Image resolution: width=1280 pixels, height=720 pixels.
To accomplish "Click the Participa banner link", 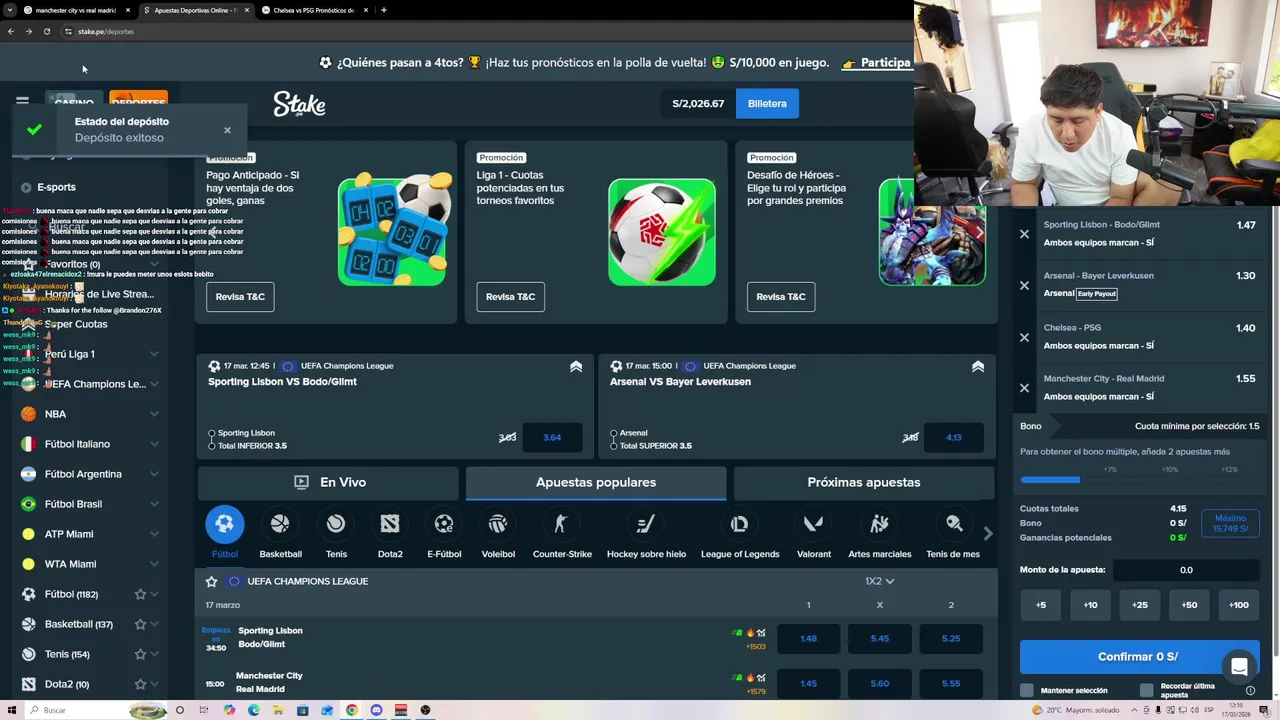I will coord(877,62).
